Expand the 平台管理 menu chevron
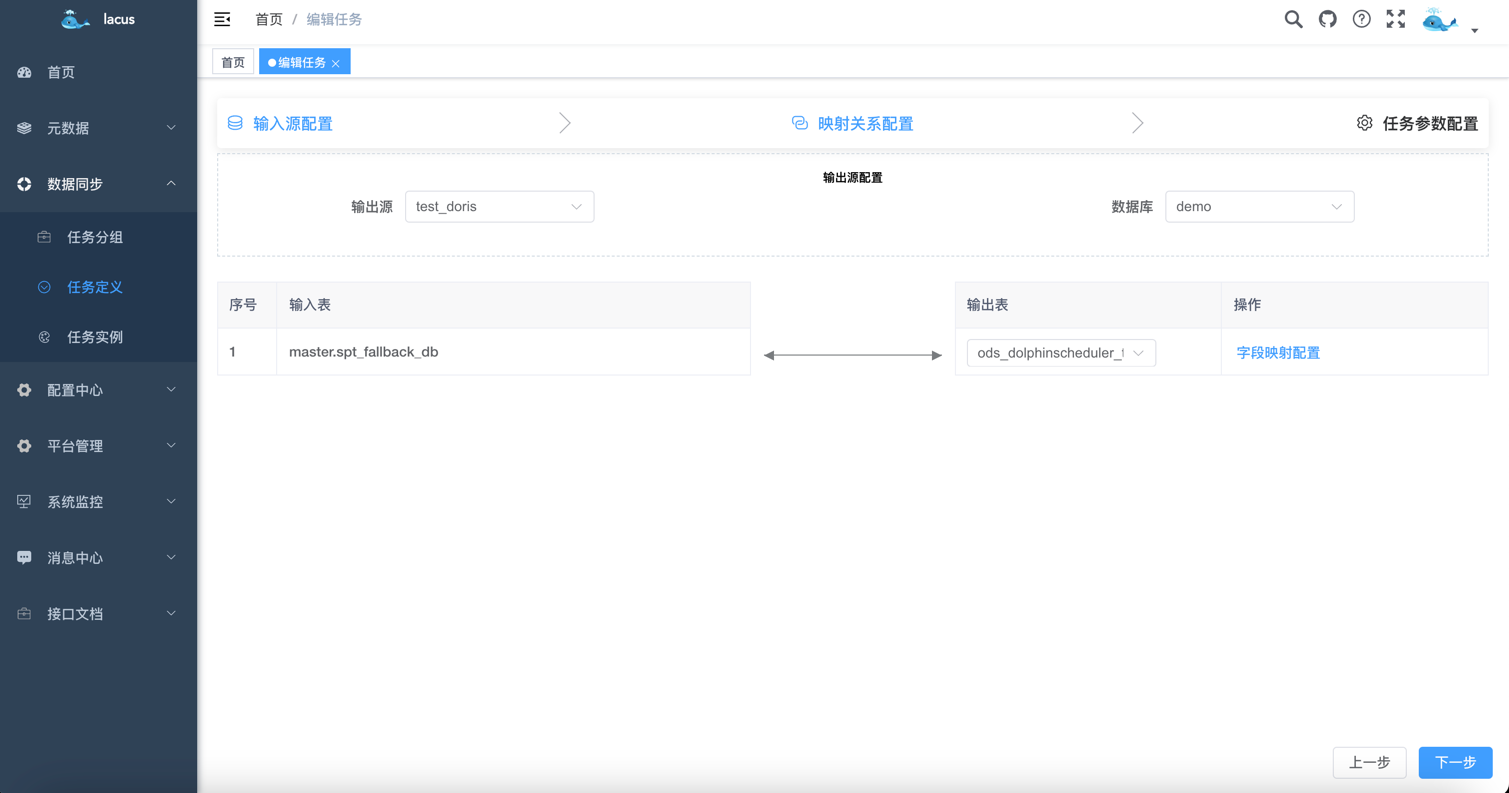The width and height of the screenshot is (1509, 793). pyautogui.click(x=171, y=446)
